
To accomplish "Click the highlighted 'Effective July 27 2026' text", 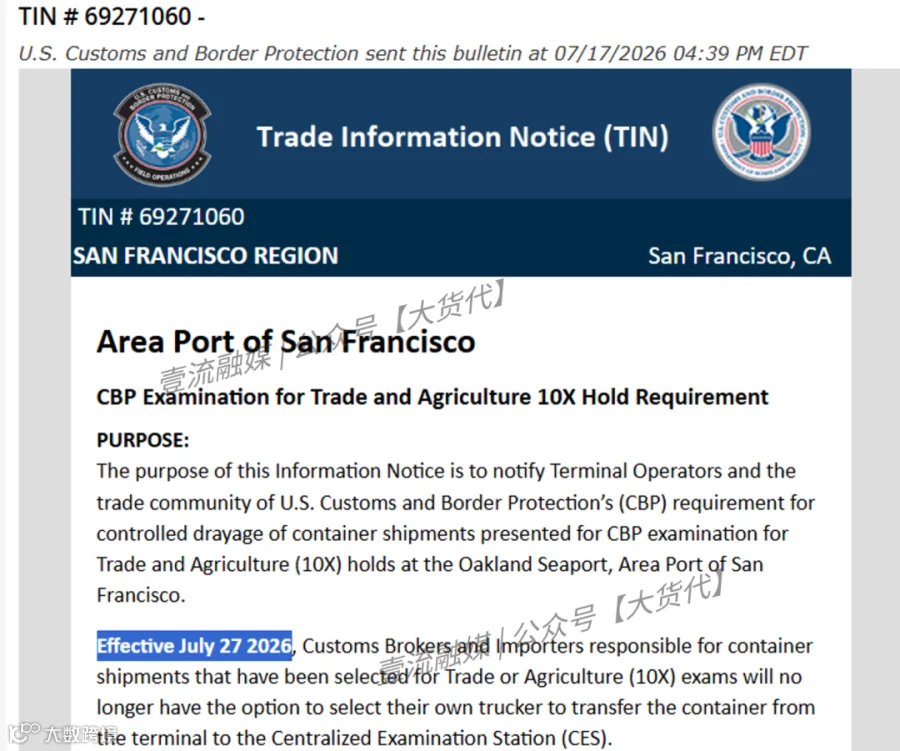I will (194, 645).
